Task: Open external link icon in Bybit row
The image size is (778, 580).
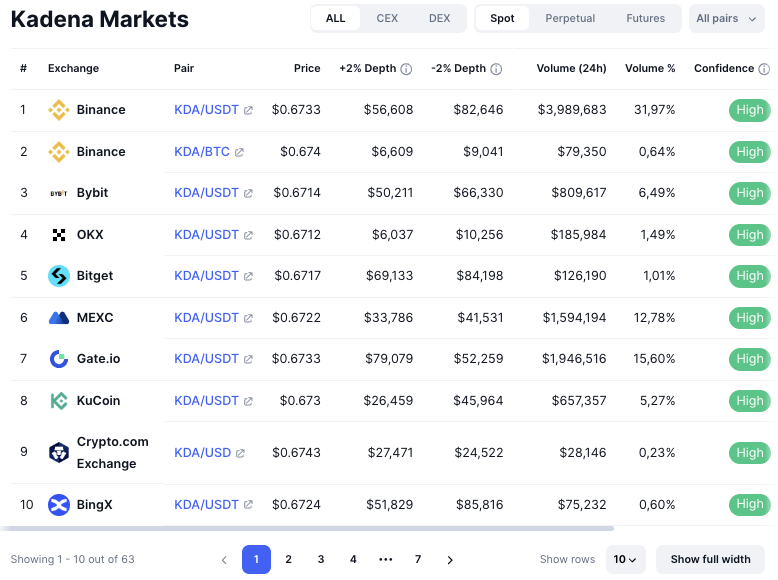Action: point(248,193)
